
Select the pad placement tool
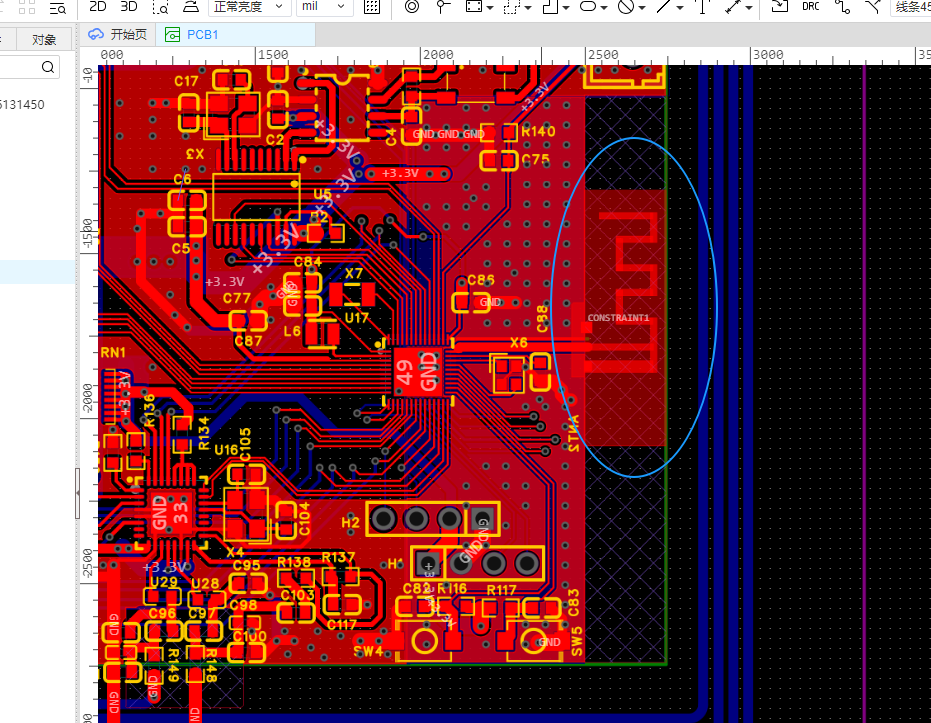click(443, 7)
